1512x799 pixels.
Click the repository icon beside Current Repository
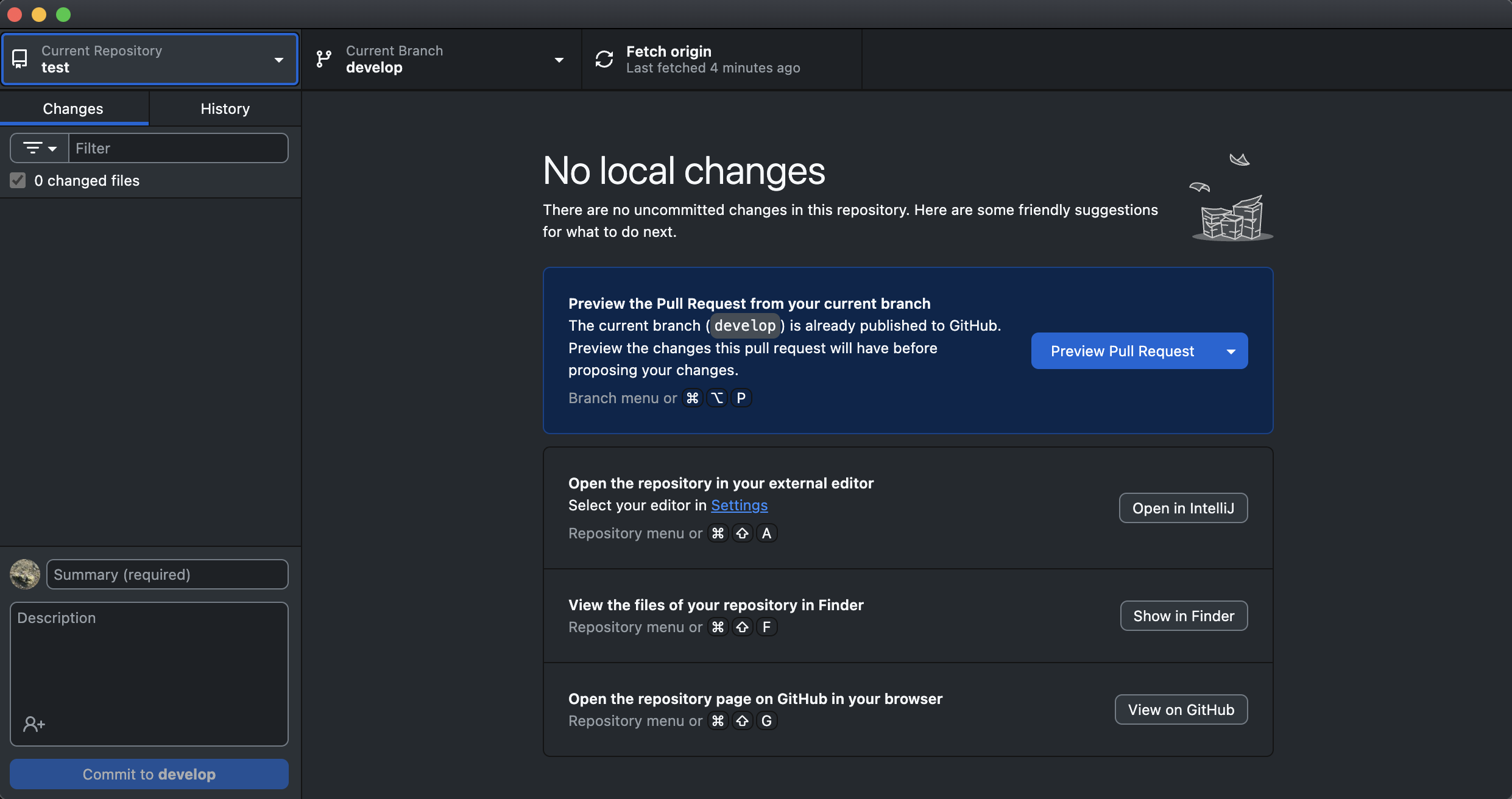19,59
